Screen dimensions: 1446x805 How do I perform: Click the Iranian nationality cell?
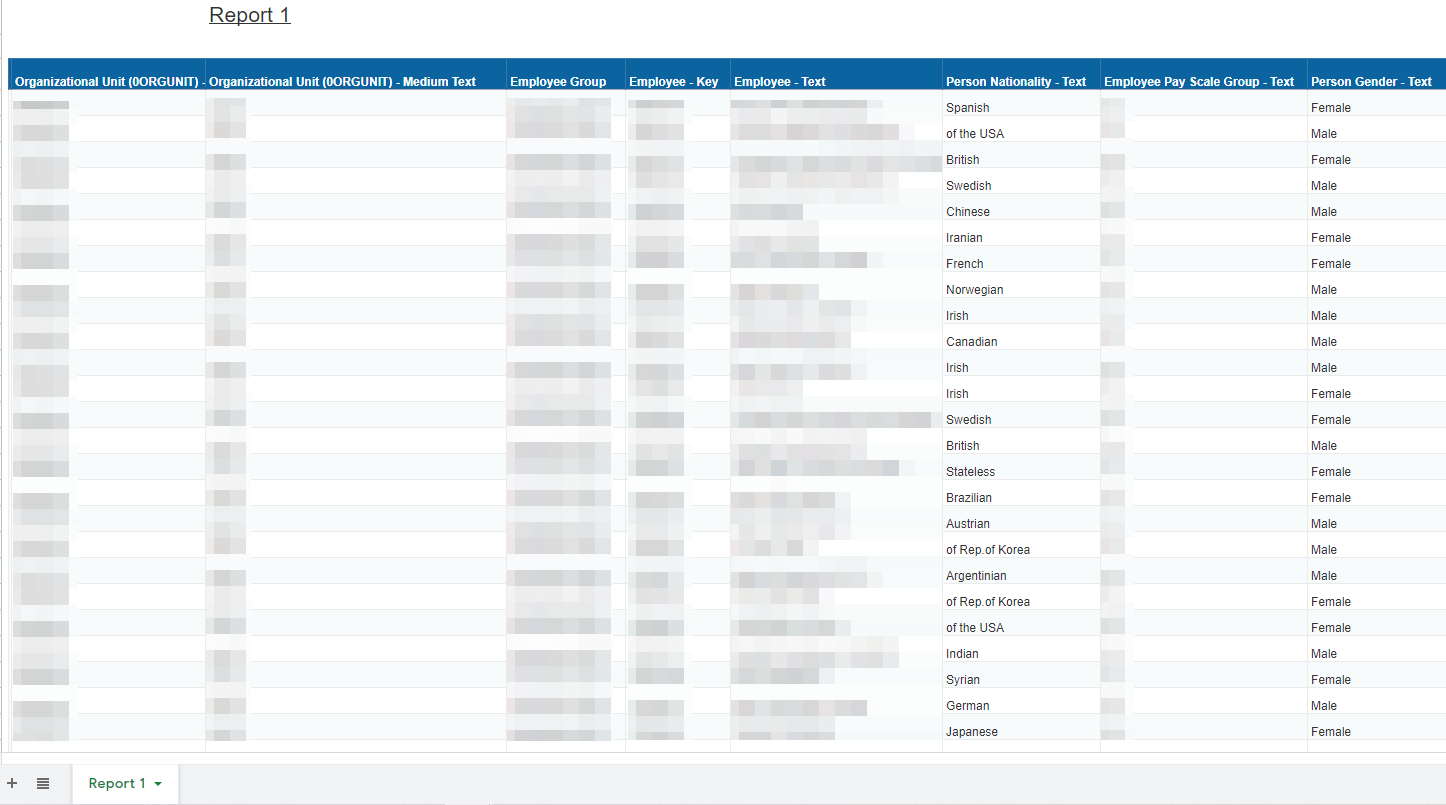(x=964, y=238)
